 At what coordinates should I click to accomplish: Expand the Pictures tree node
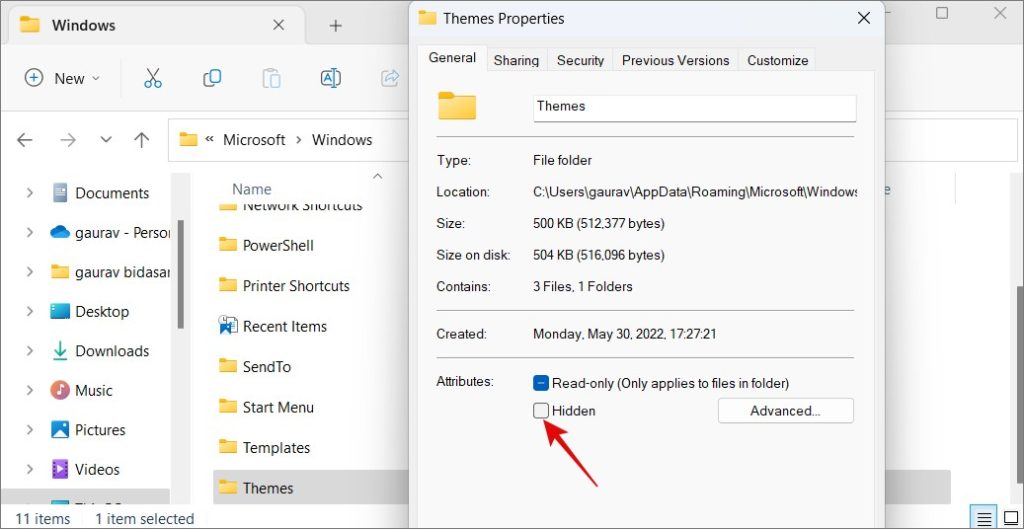click(29, 430)
